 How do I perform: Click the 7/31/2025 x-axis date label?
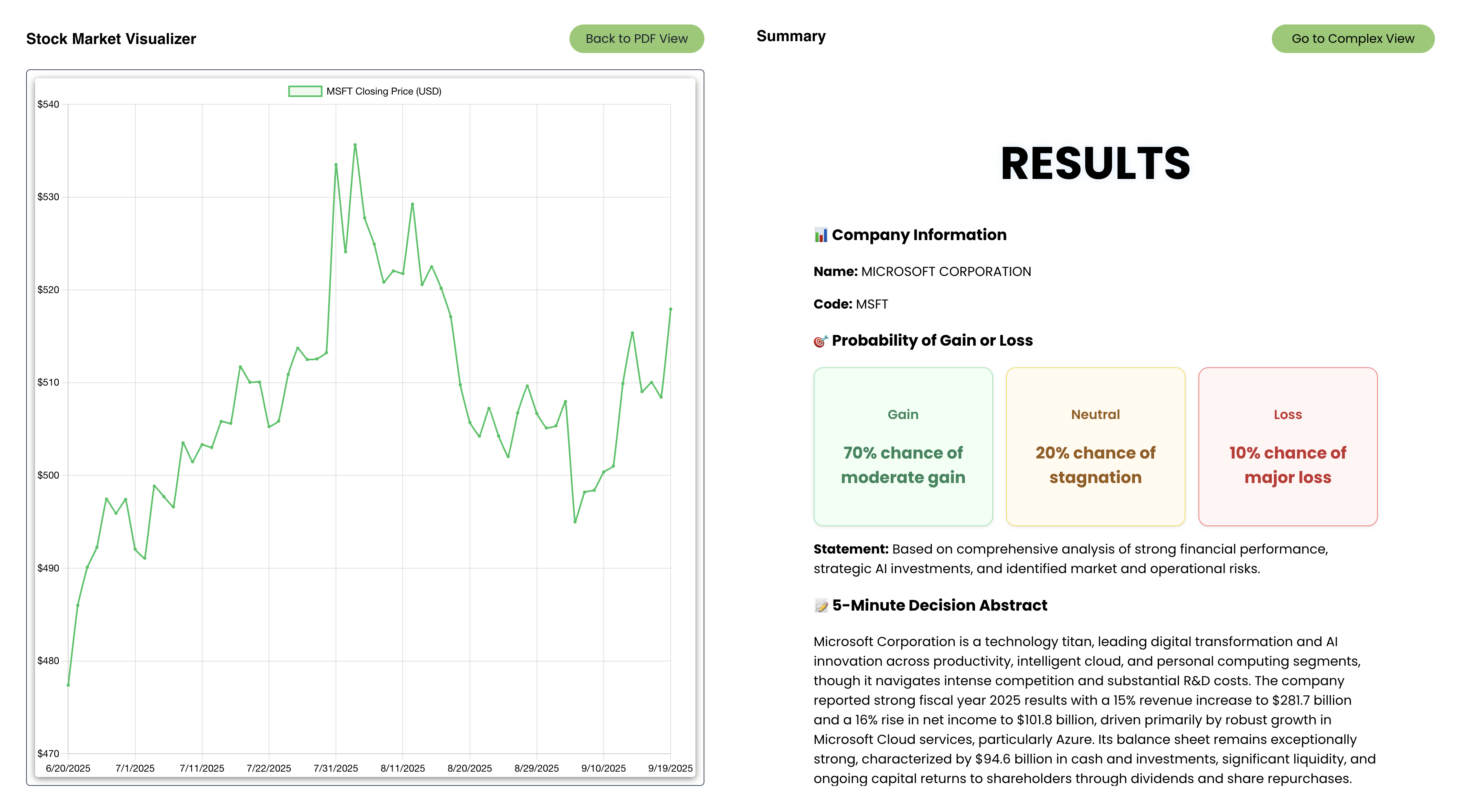tap(336, 768)
